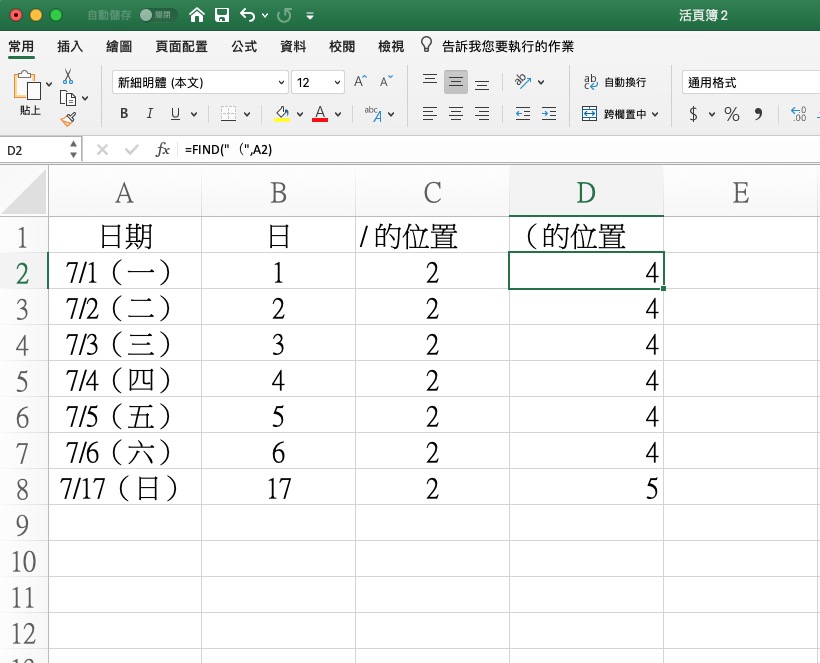820x663 pixels.
Task: Toggle Bold formatting
Action: click(x=124, y=114)
